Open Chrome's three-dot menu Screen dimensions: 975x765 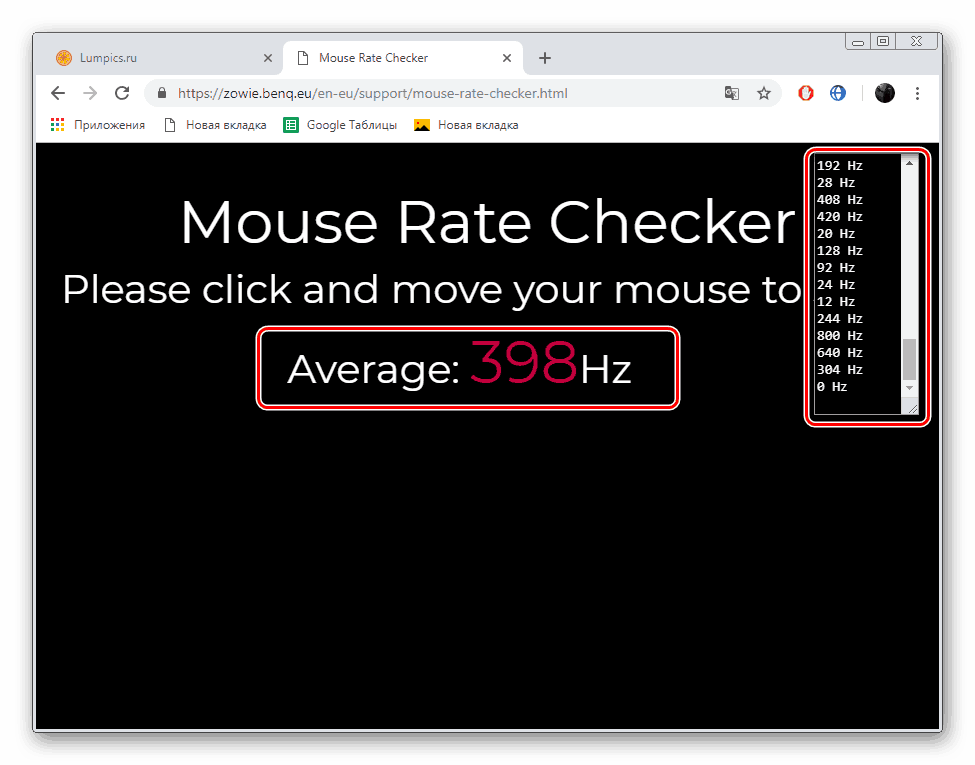coord(917,93)
